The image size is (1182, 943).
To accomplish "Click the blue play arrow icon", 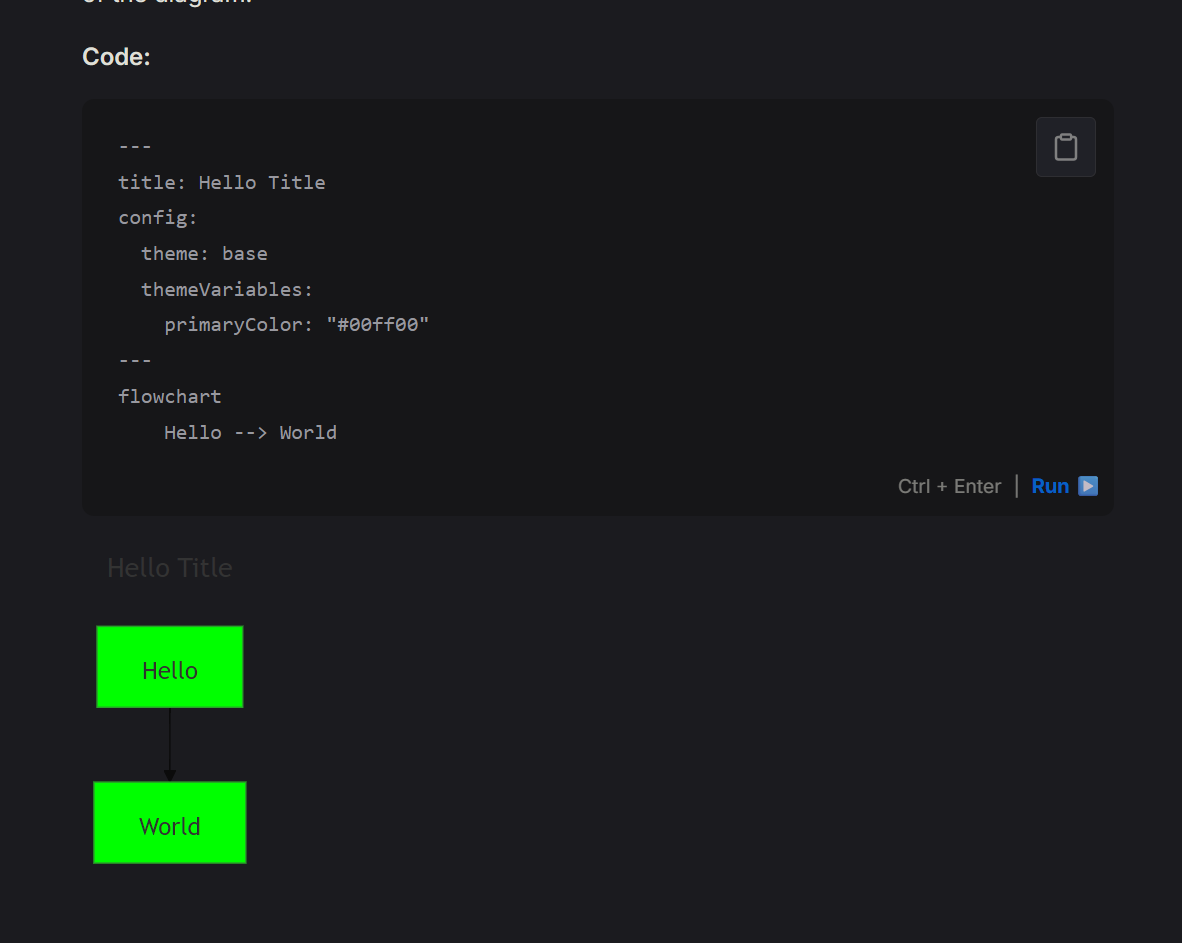I will pos(1088,485).
